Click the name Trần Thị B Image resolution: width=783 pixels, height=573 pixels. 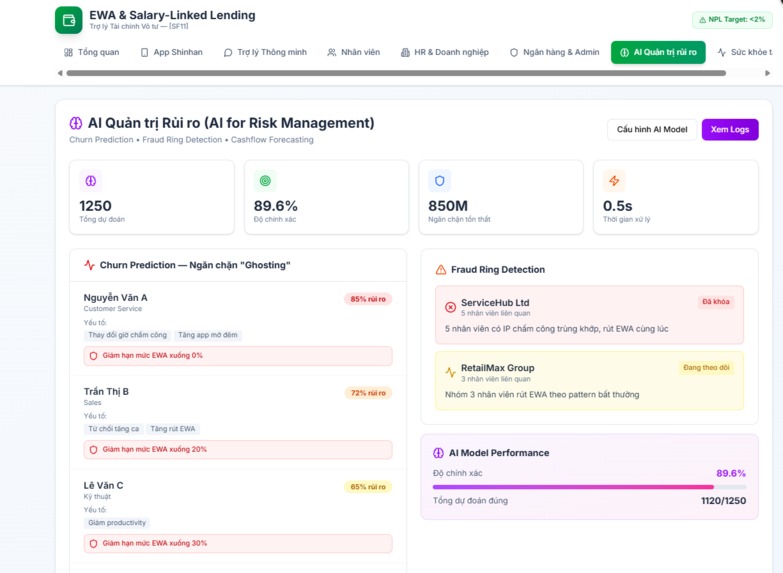point(106,392)
